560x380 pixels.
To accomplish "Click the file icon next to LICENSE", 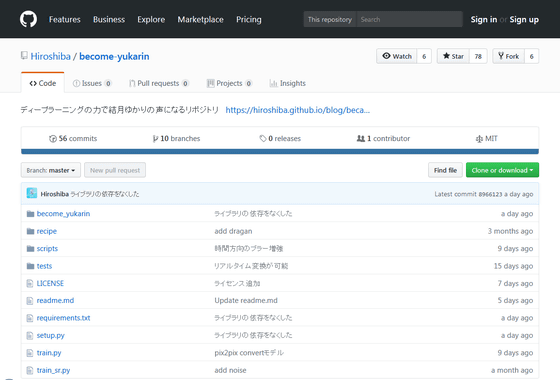I will point(30,284).
